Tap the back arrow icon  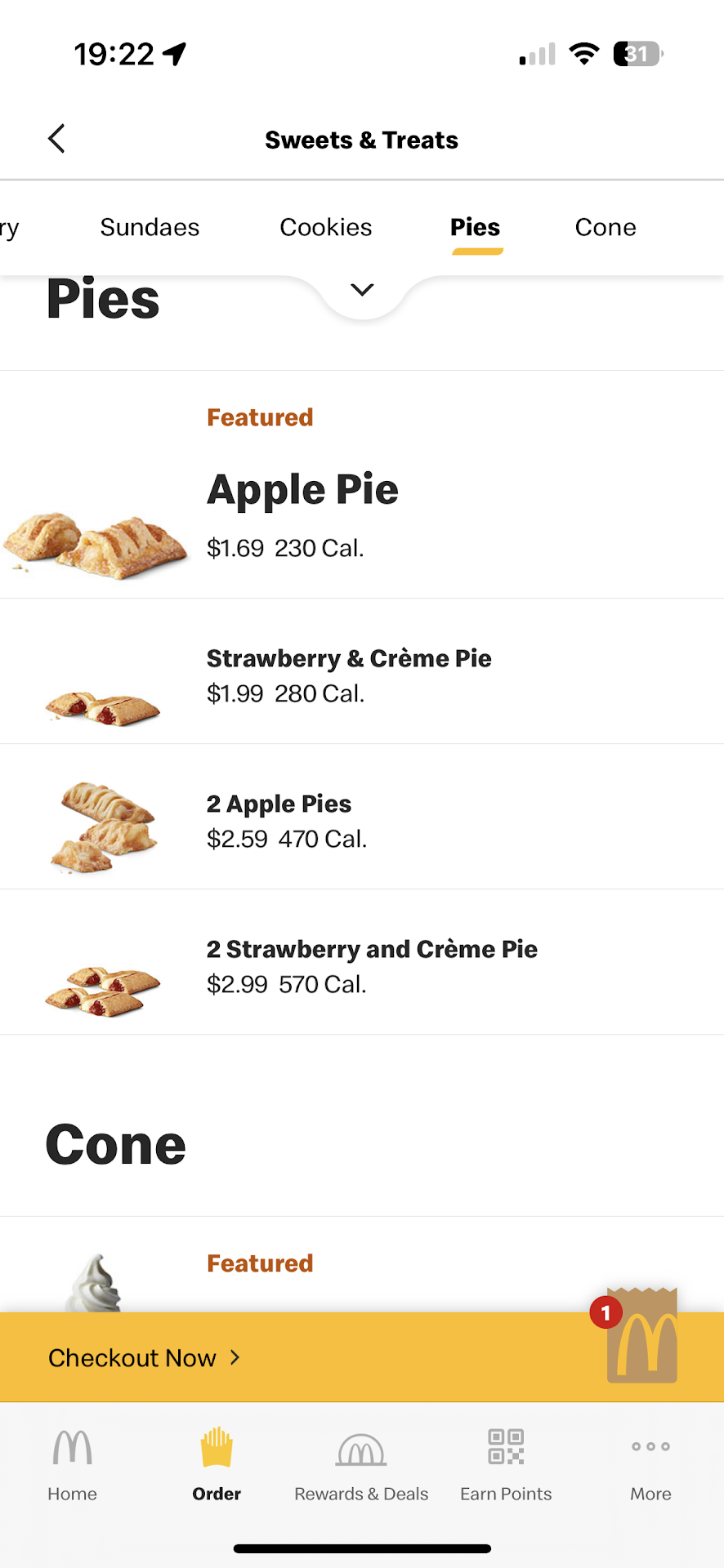point(56,139)
